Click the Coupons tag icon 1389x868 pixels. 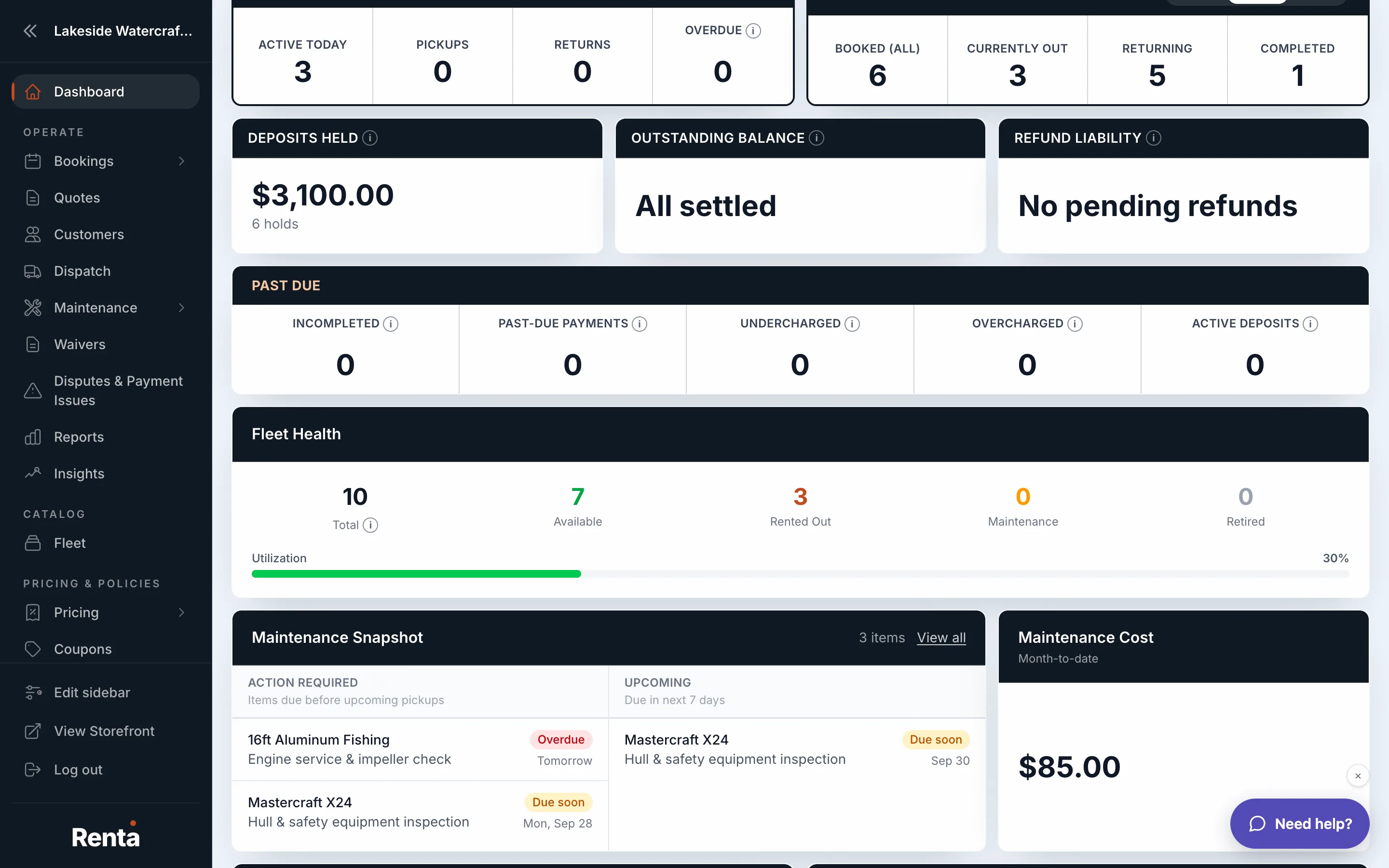coord(33,649)
